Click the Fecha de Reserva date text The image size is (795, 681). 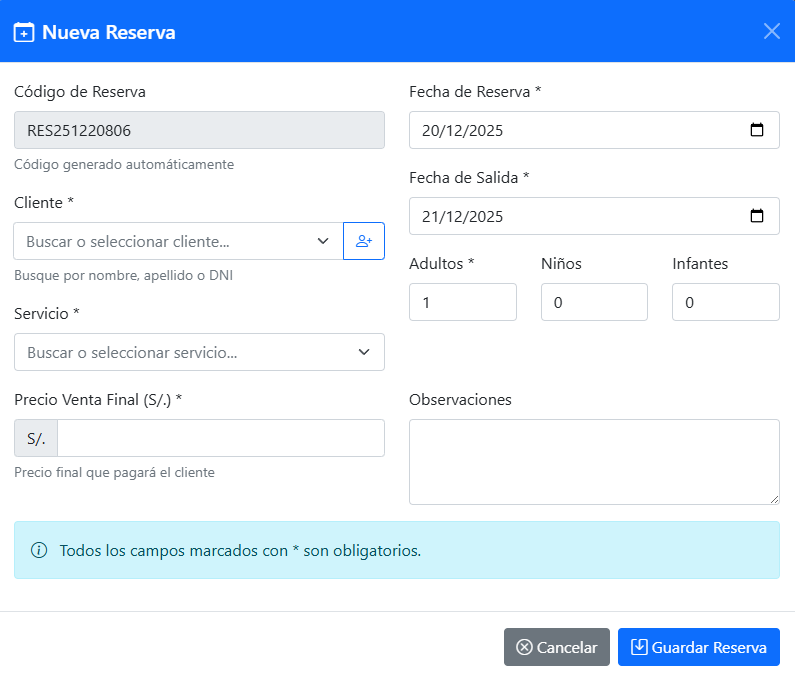coord(462,130)
